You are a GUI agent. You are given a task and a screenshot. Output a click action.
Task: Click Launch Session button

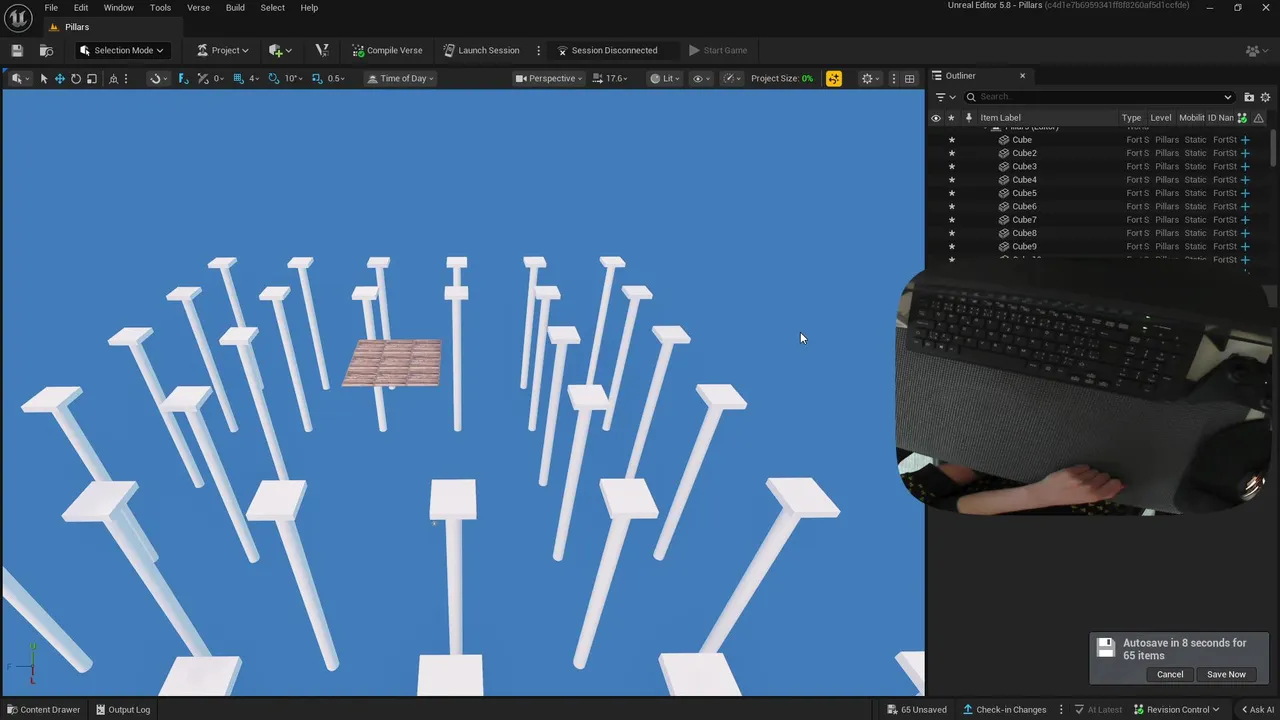(x=481, y=50)
